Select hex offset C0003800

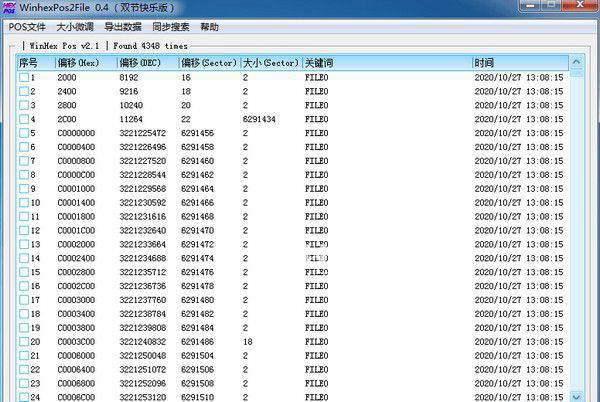tap(76, 328)
